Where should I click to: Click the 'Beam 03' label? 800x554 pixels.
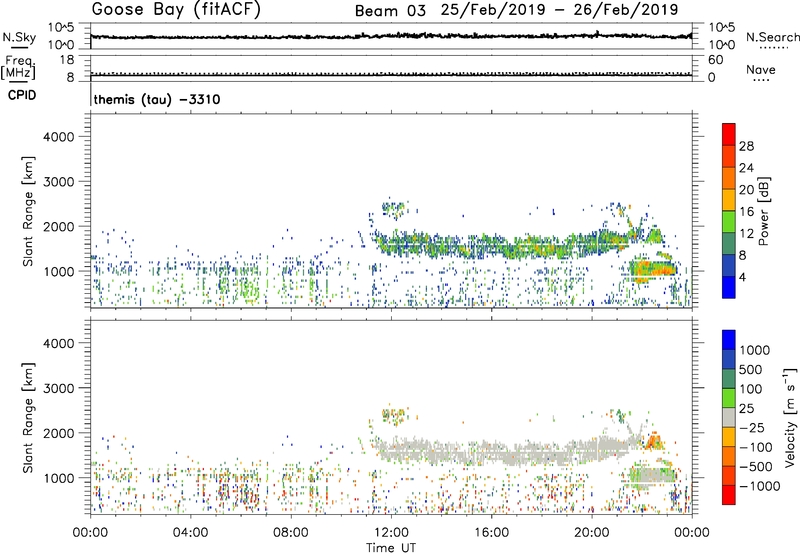(390, 11)
